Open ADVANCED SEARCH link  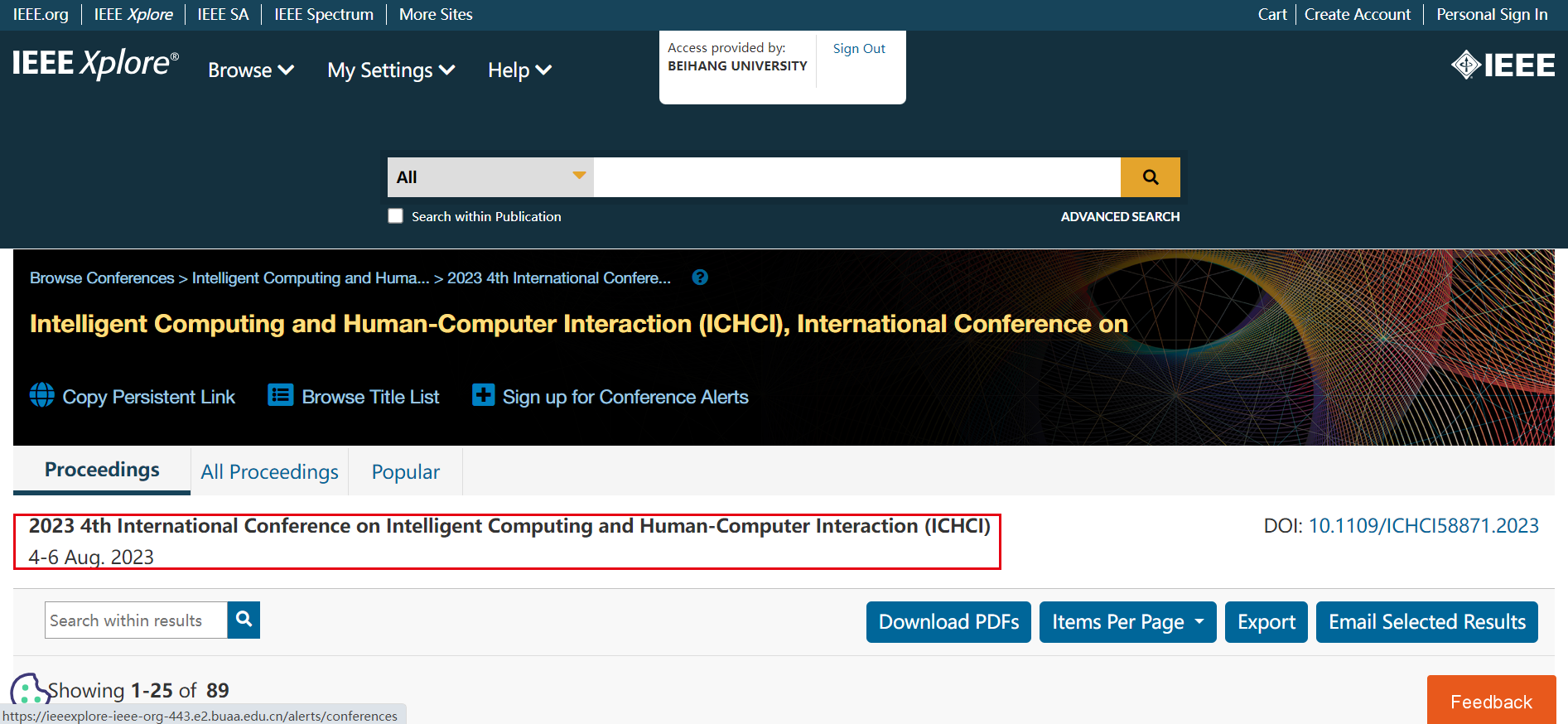pyautogui.click(x=1120, y=216)
